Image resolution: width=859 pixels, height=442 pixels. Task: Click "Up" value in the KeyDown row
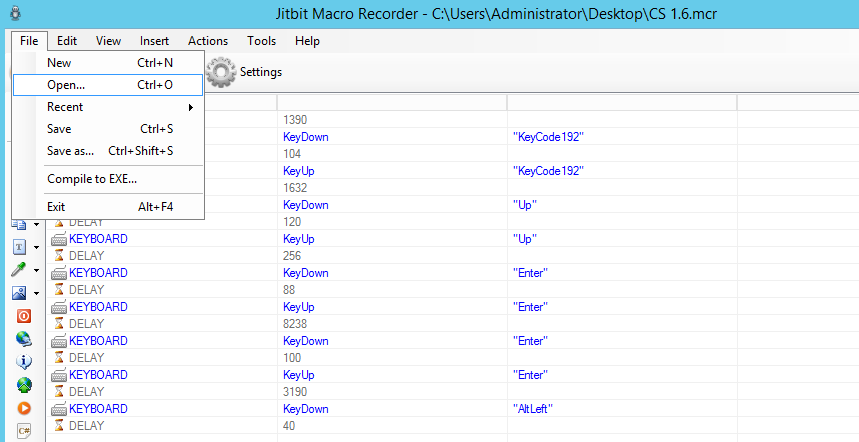pyautogui.click(x=525, y=205)
